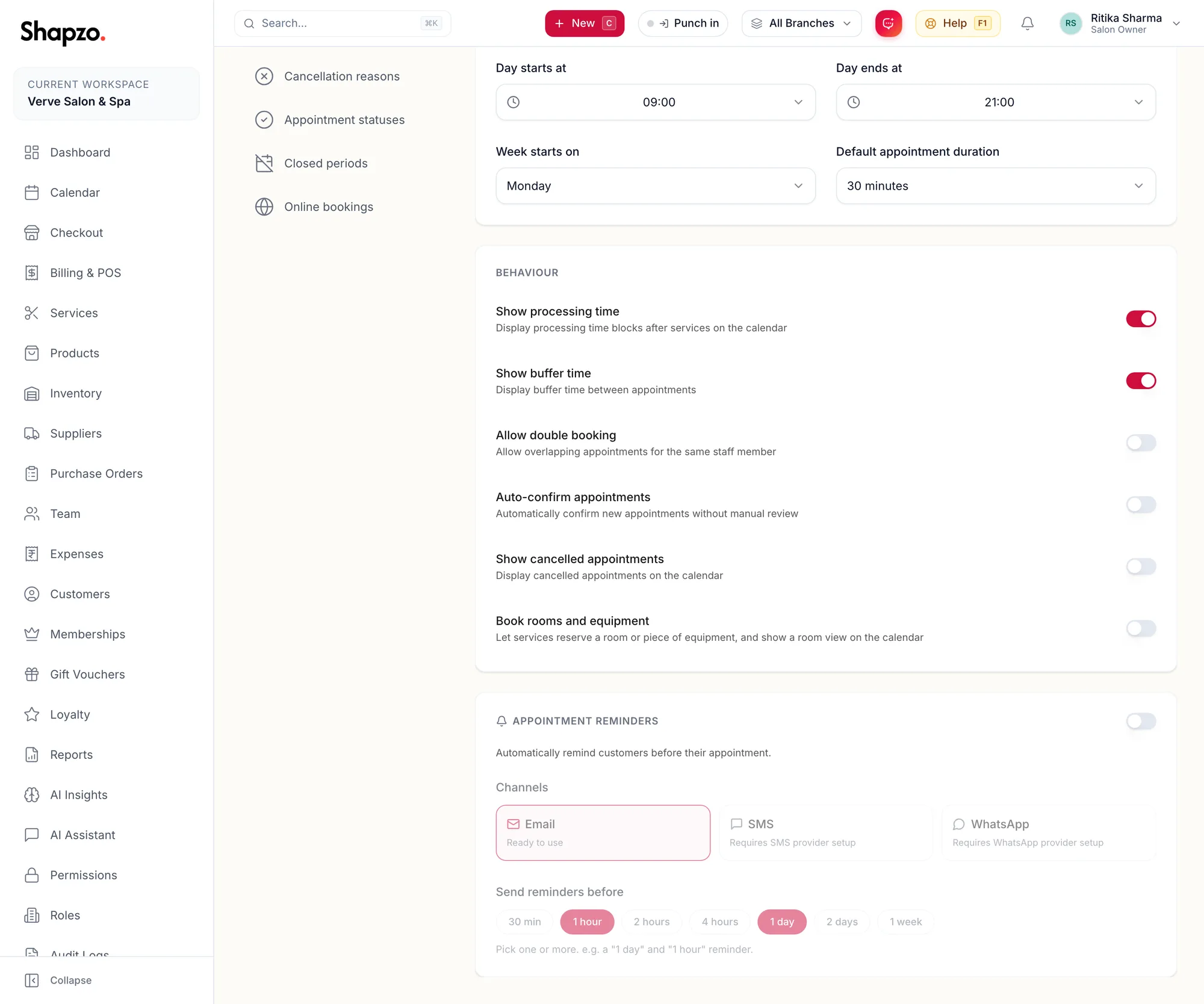
Task: Open Gift Vouchers gift icon
Action: [x=32, y=675]
